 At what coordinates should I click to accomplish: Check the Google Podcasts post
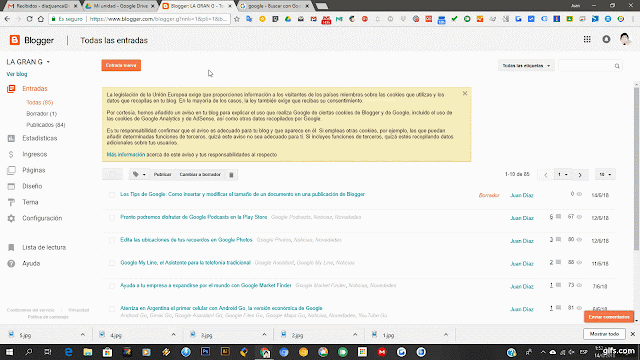[112, 218]
